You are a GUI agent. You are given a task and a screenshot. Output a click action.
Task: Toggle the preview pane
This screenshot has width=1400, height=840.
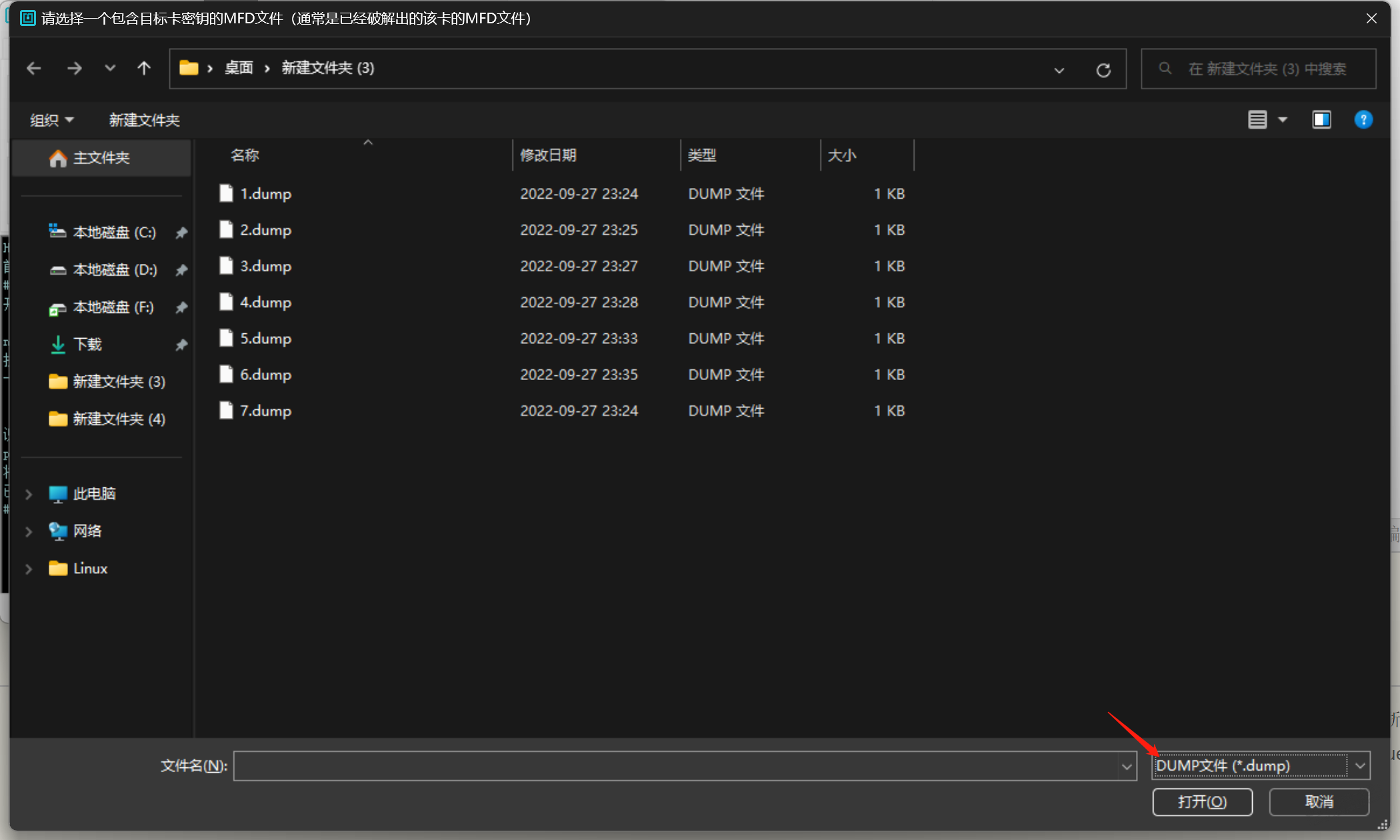[x=1321, y=120]
